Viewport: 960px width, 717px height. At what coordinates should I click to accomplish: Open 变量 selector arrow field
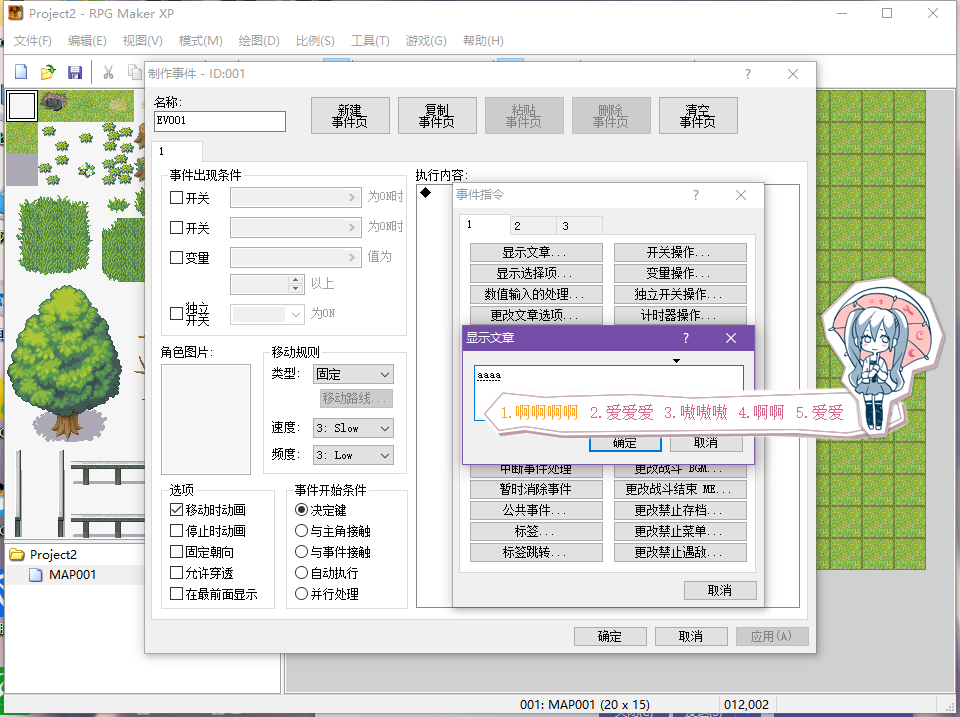coord(295,257)
